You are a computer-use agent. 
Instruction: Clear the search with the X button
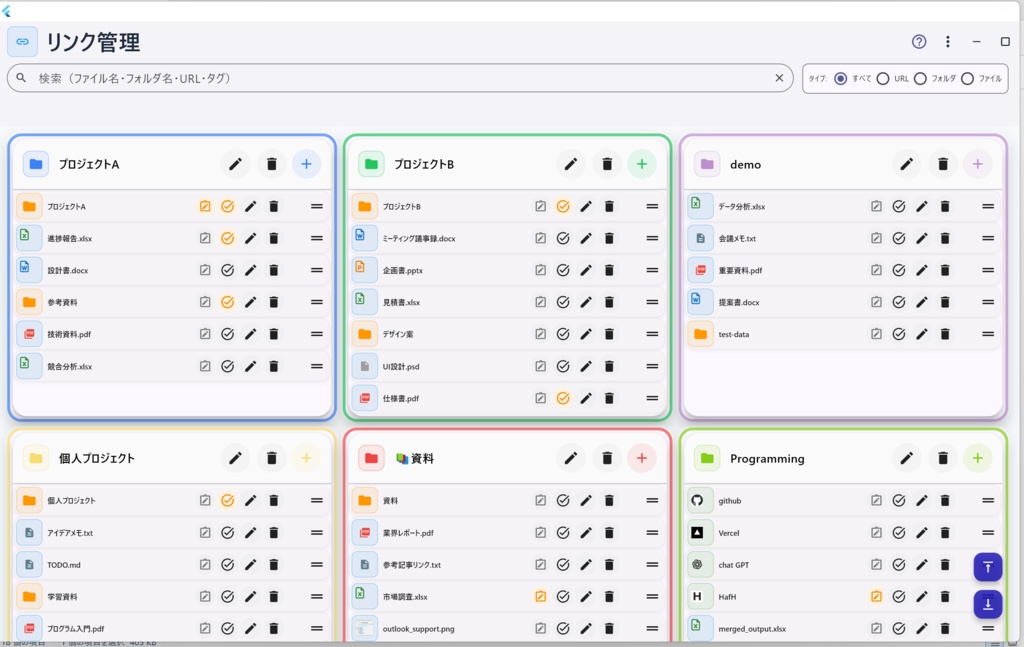click(x=779, y=78)
